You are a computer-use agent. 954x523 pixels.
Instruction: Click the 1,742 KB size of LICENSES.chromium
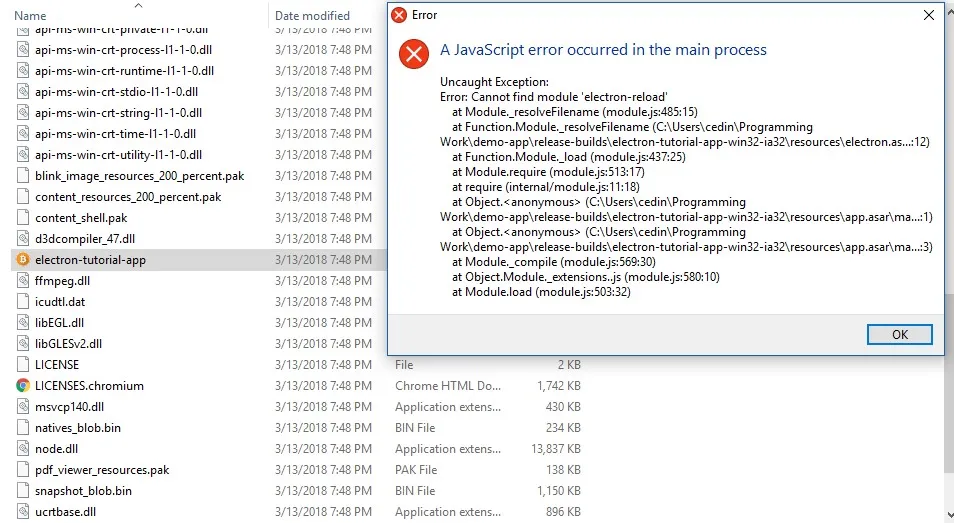click(559, 386)
